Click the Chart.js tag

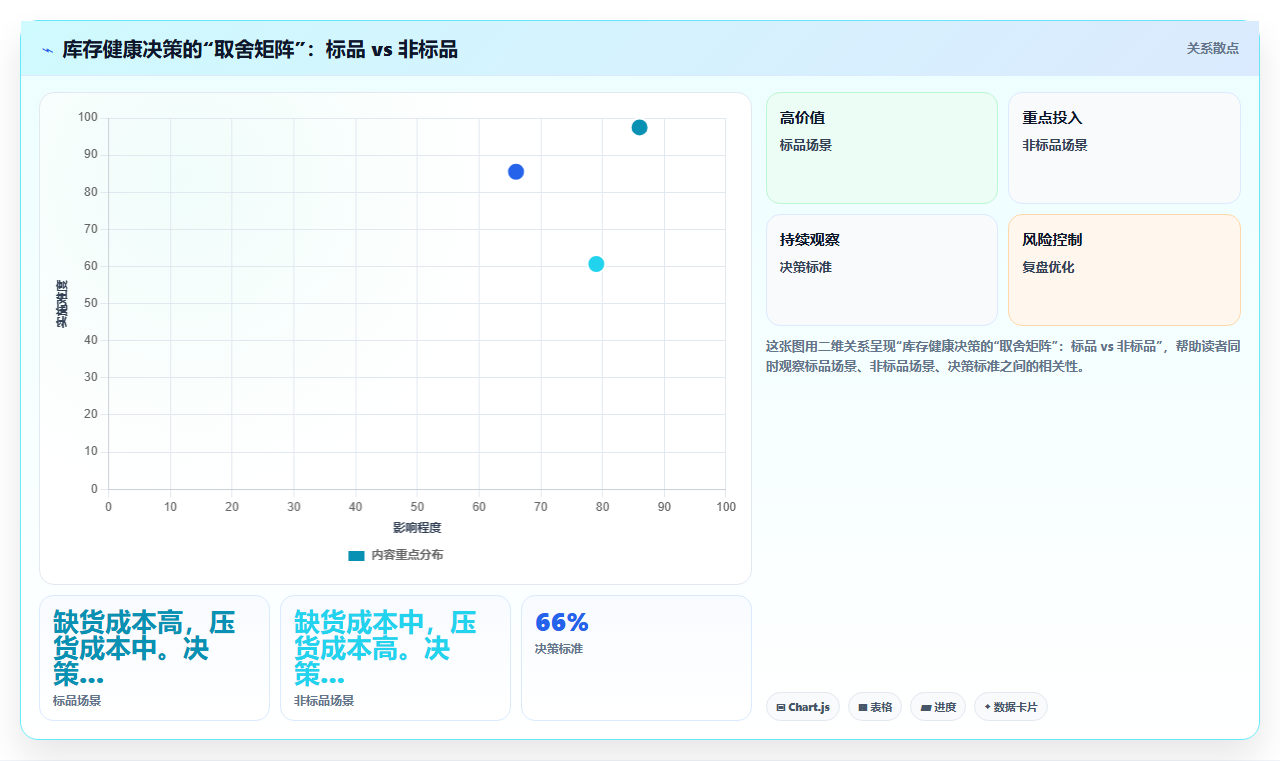(803, 707)
